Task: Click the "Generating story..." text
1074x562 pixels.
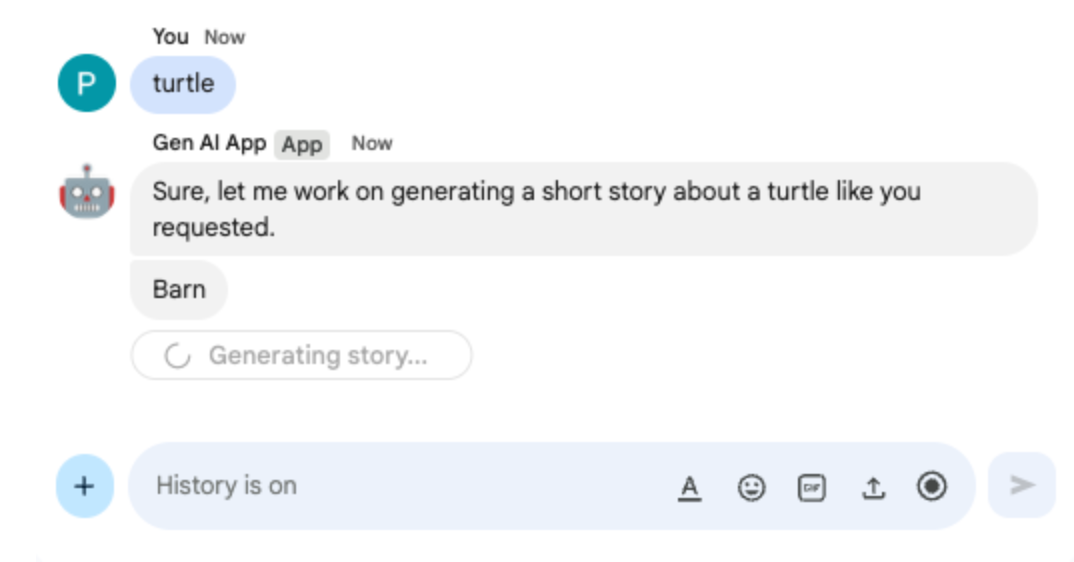Action: click(318, 356)
